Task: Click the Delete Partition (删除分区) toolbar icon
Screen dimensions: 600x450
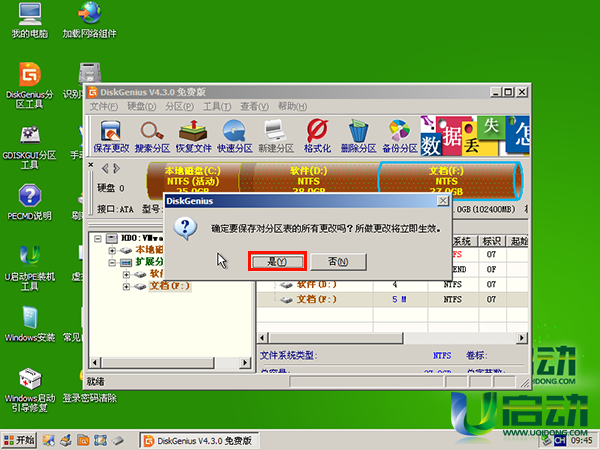Action: pyautogui.click(x=359, y=135)
